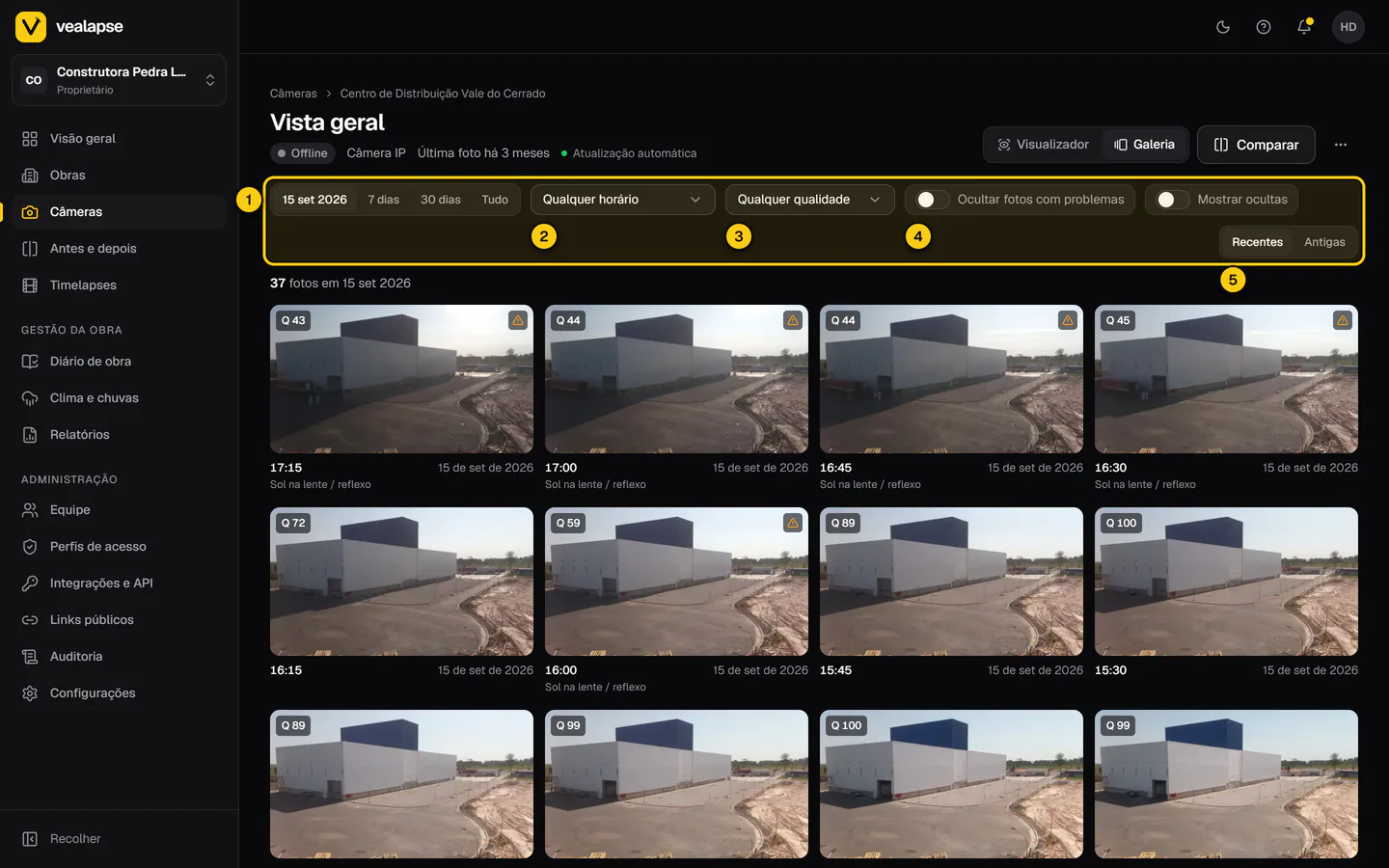The width and height of the screenshot is (1389, 868).
Task: Open Visão geral in sidebar
Action: pos(119,139)
